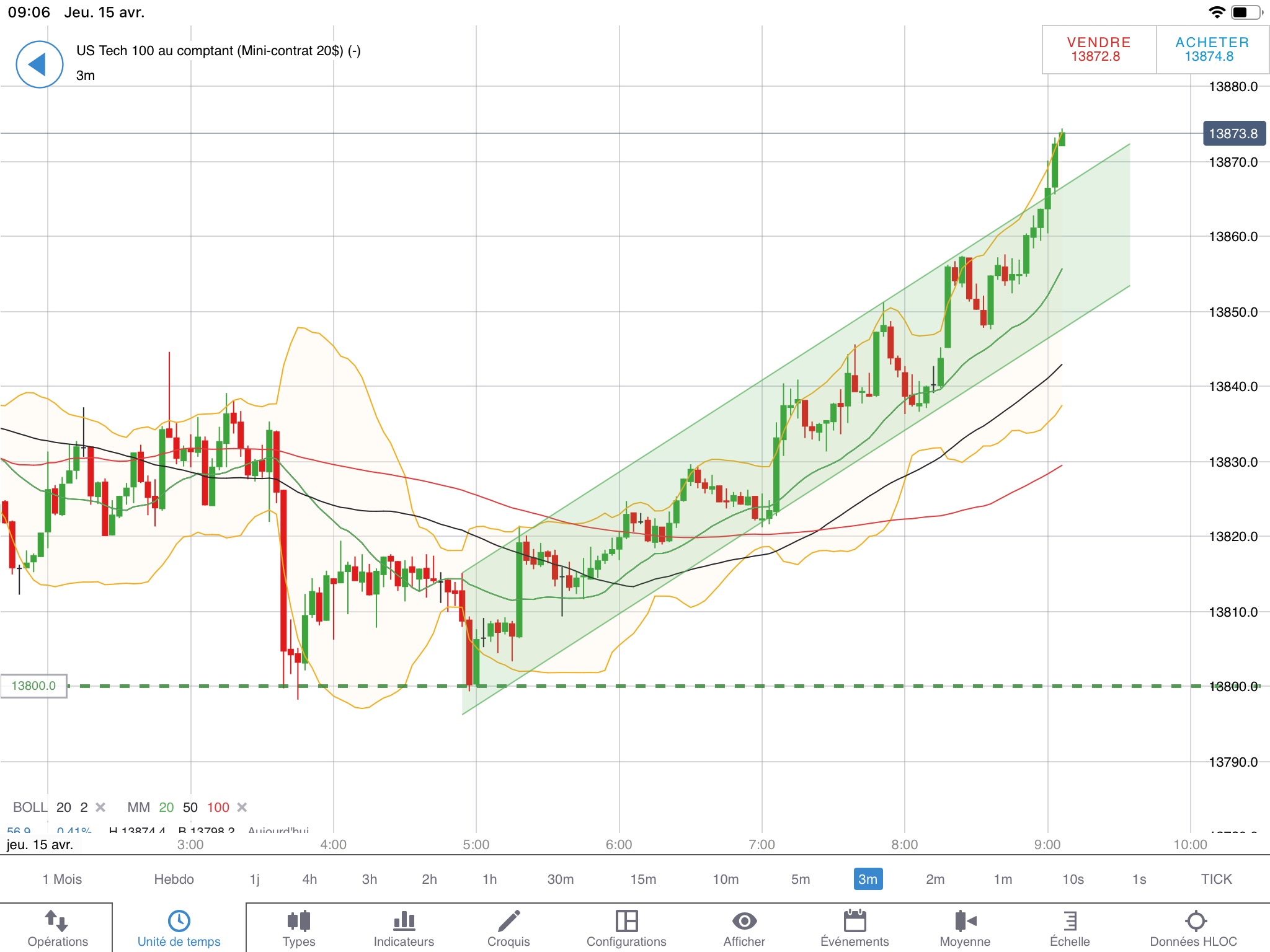Screen dimensions: 1270x952
Task: Open Événements calendar icon
Action: 855,921
